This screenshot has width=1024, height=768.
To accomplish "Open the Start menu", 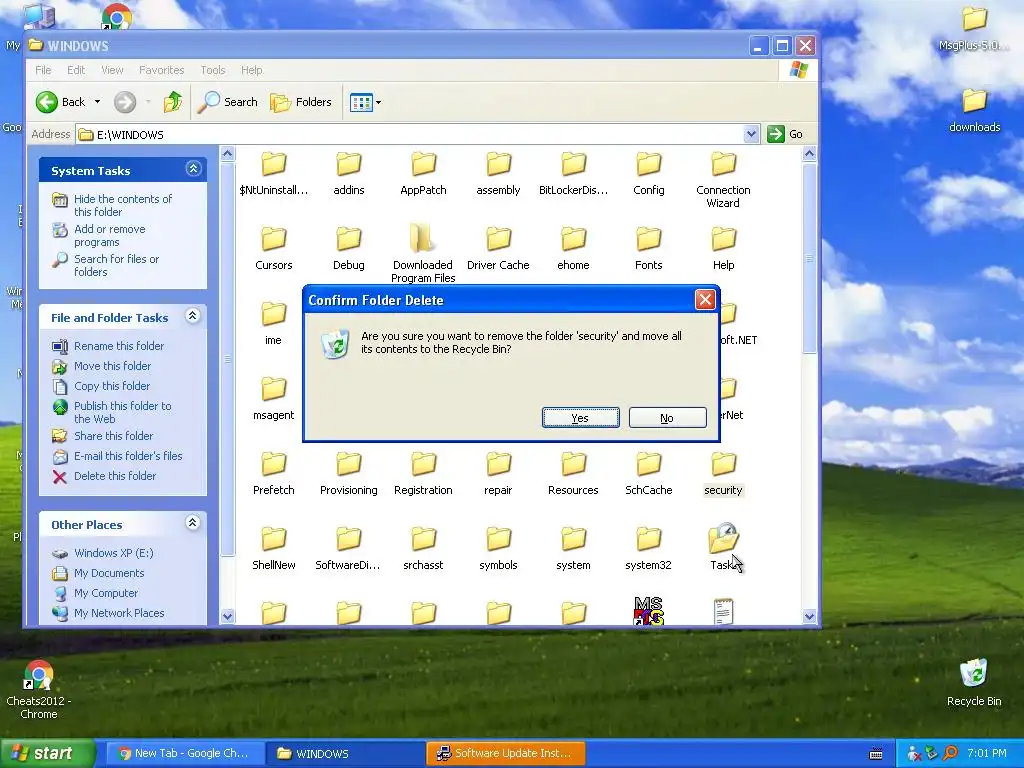I will (47, 753).
